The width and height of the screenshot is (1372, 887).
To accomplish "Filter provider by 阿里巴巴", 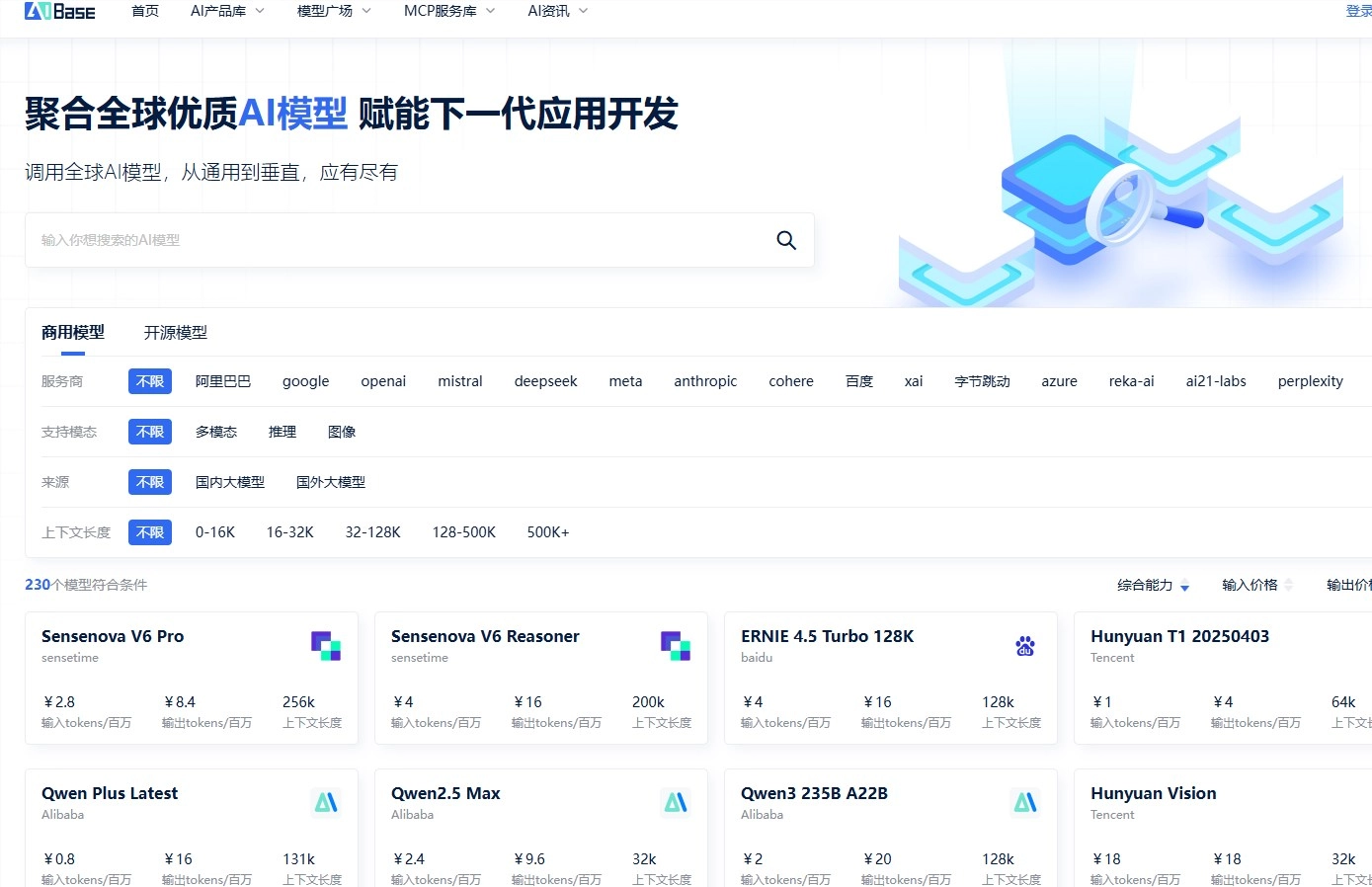I will point(223,381).
